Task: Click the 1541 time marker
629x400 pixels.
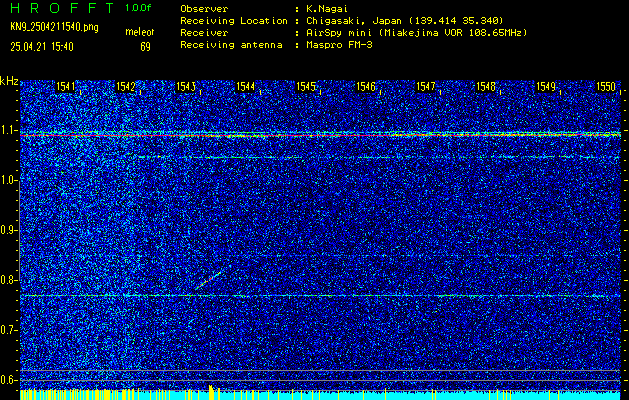Action: click(65, 87)
